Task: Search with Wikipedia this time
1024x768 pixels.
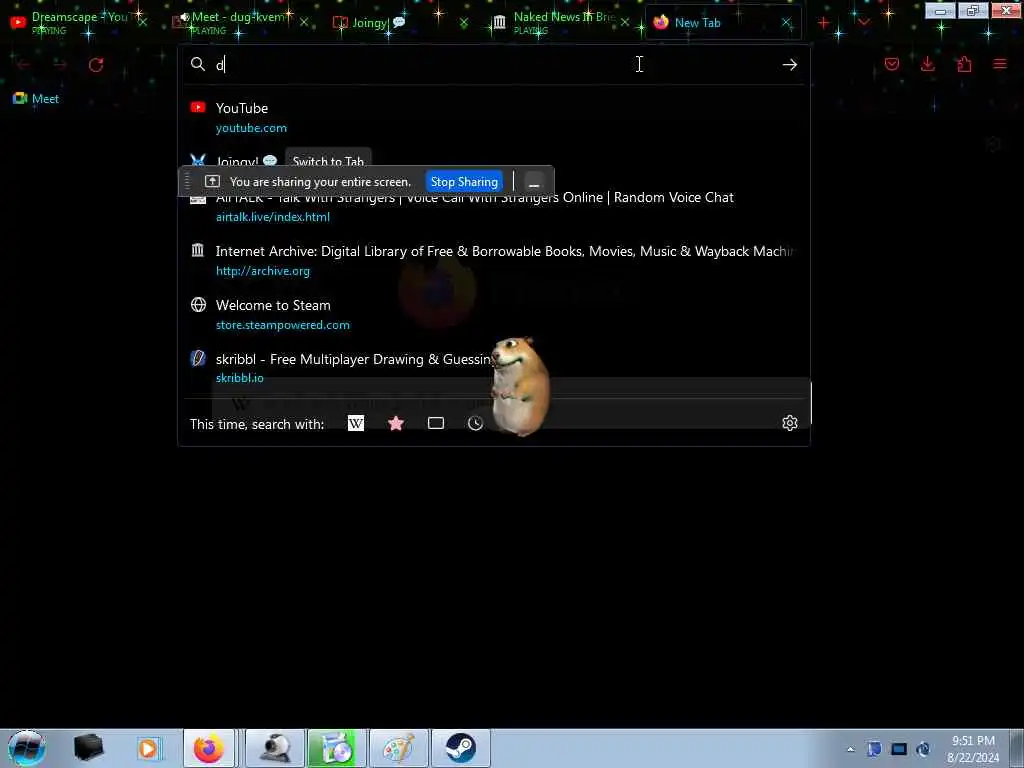Action: click(356, 423)
